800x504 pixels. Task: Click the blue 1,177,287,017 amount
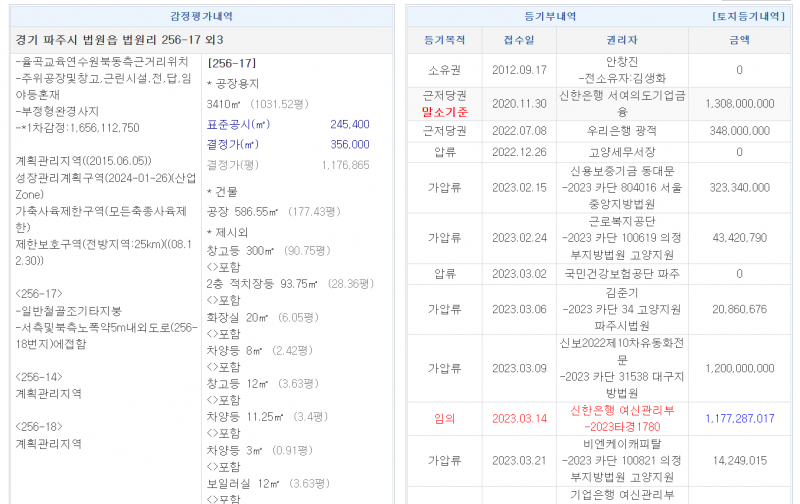(x=739, y=418)
